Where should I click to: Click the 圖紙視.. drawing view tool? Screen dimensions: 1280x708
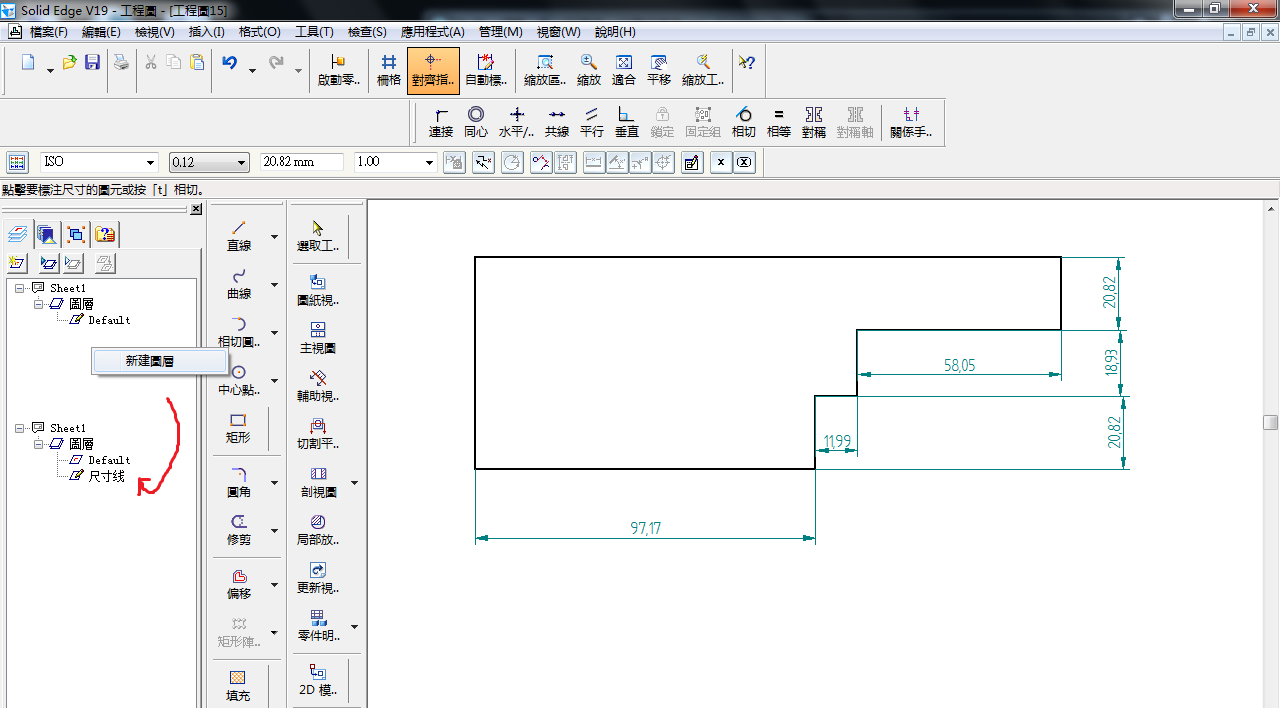tap(318, 290)
